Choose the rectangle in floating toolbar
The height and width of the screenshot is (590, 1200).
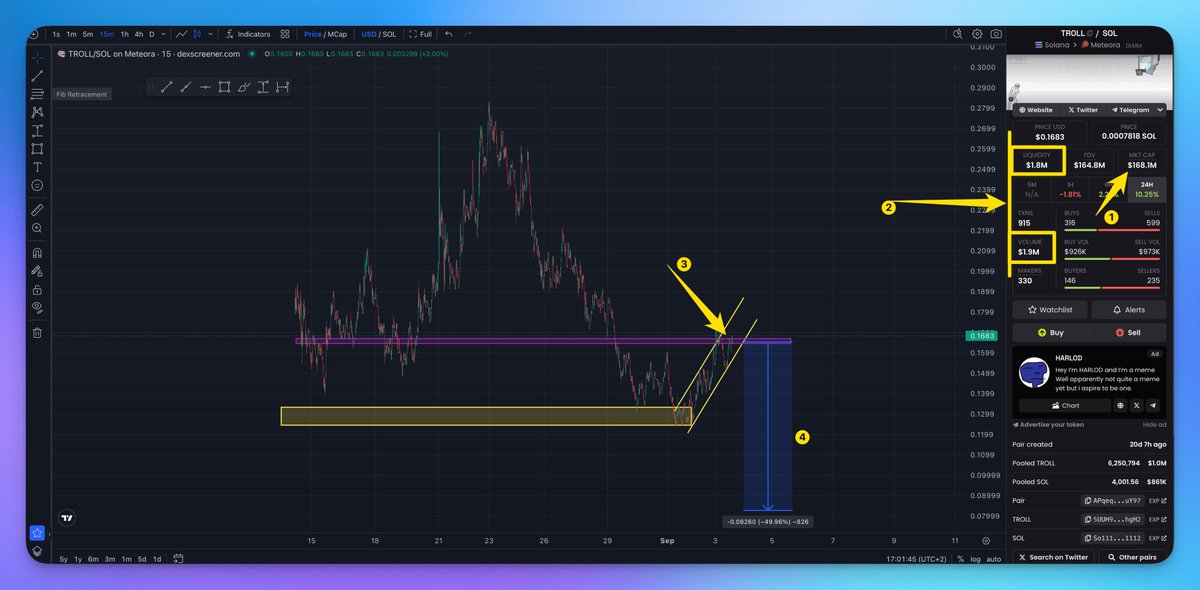click(225, 88)
